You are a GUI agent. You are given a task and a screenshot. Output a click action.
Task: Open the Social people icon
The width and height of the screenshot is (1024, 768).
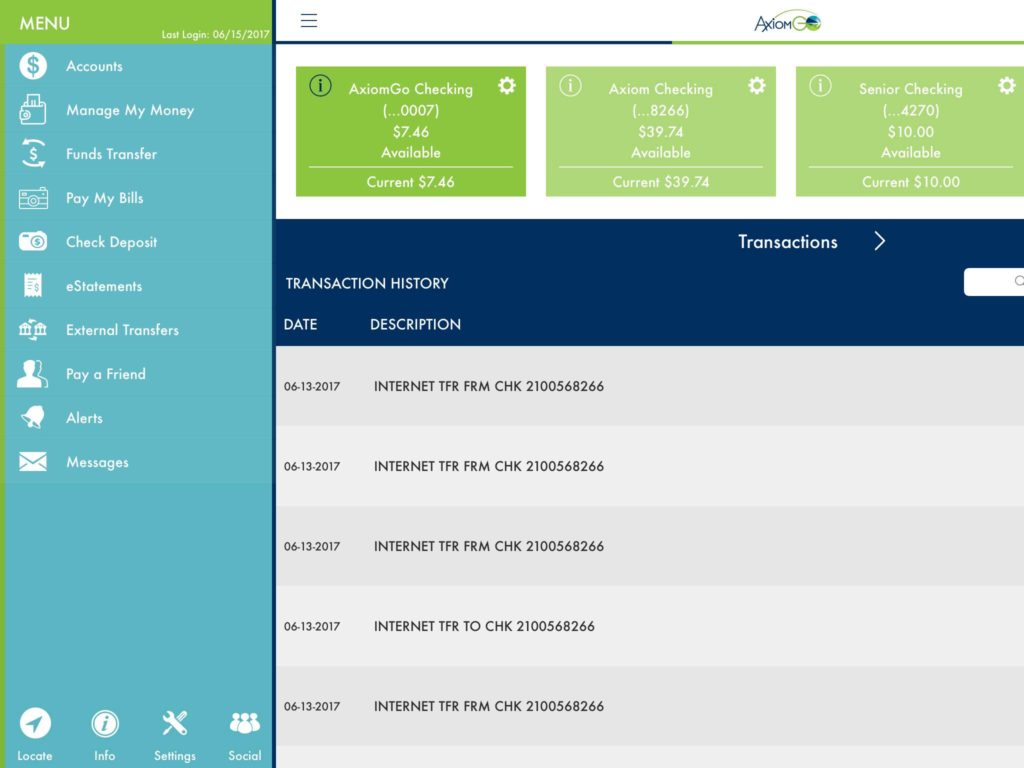tap(245, 723)
